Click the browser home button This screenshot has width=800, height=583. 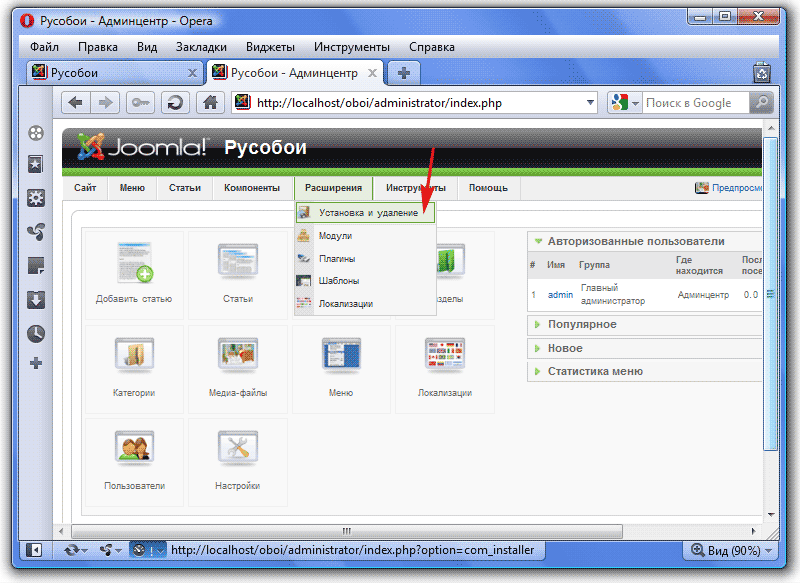point(209,102)
